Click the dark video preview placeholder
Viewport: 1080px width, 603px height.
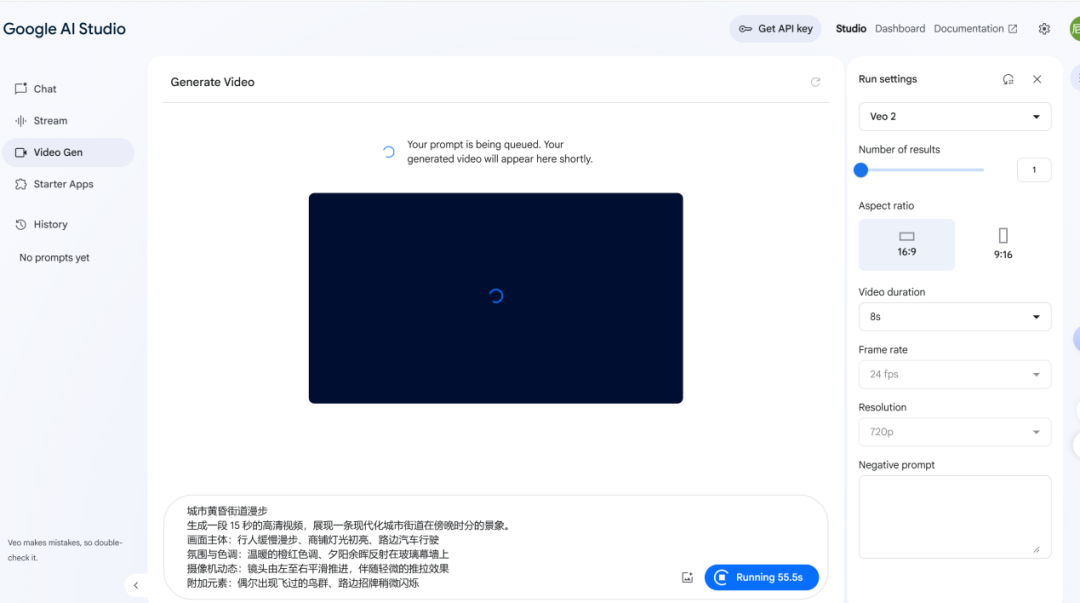point(496,298)
